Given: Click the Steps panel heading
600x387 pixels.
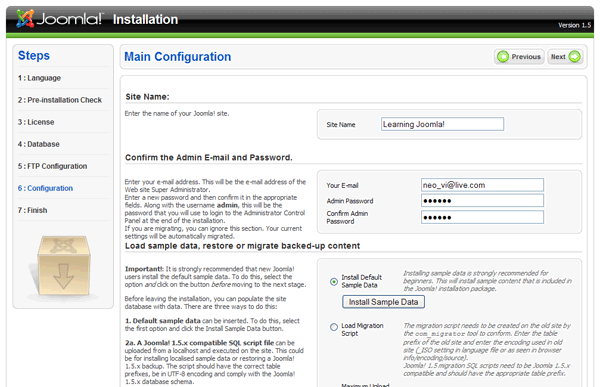Looking at the screenshot, I should click(x=34, y=56).
